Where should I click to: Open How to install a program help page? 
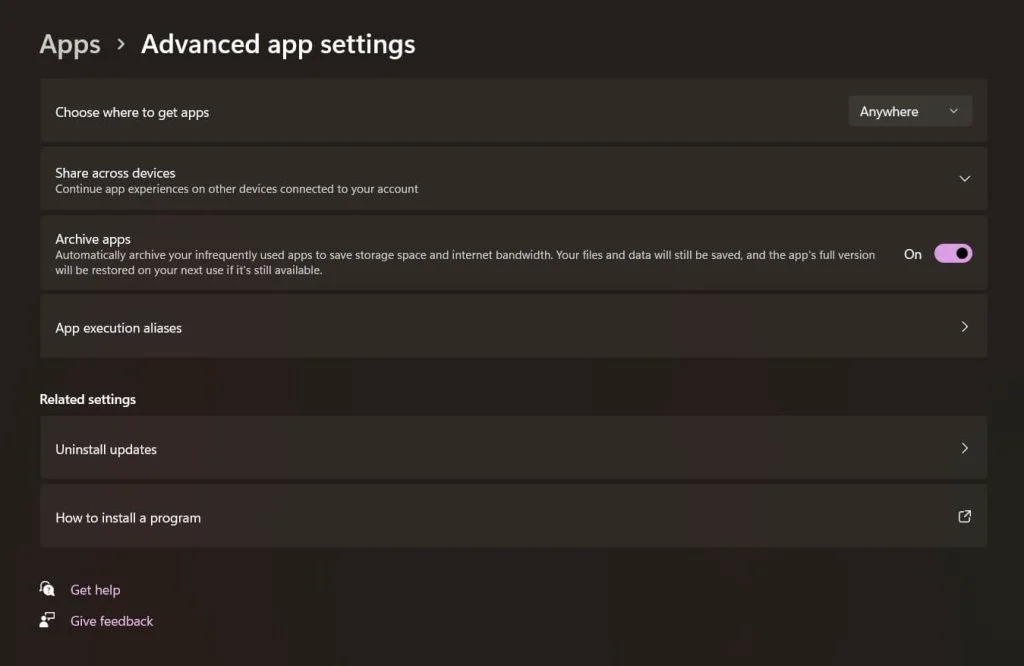click(512, 516)
